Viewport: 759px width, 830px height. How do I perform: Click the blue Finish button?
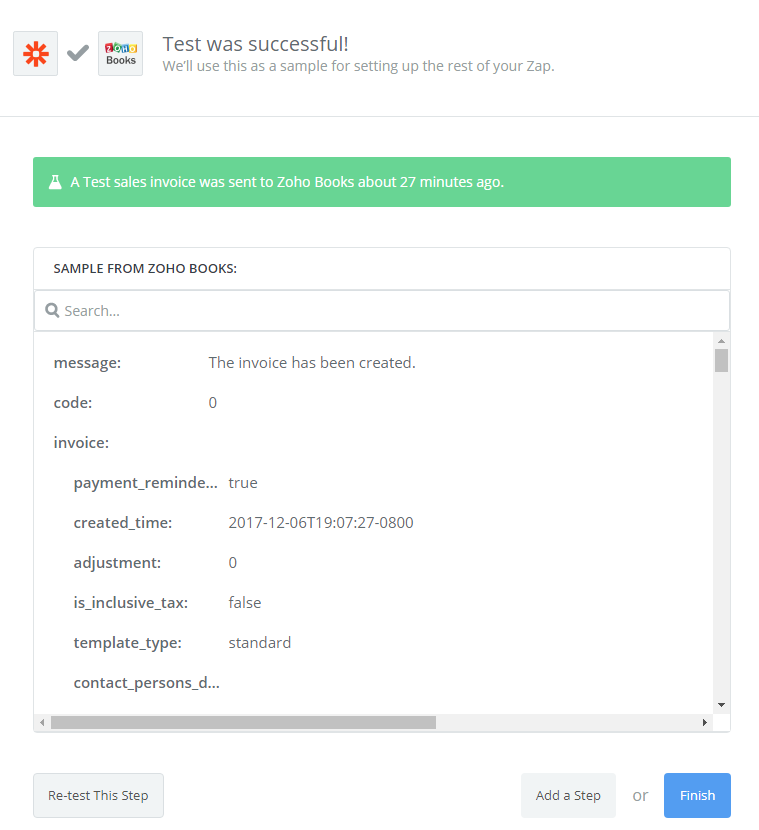(x=697, y=795)
